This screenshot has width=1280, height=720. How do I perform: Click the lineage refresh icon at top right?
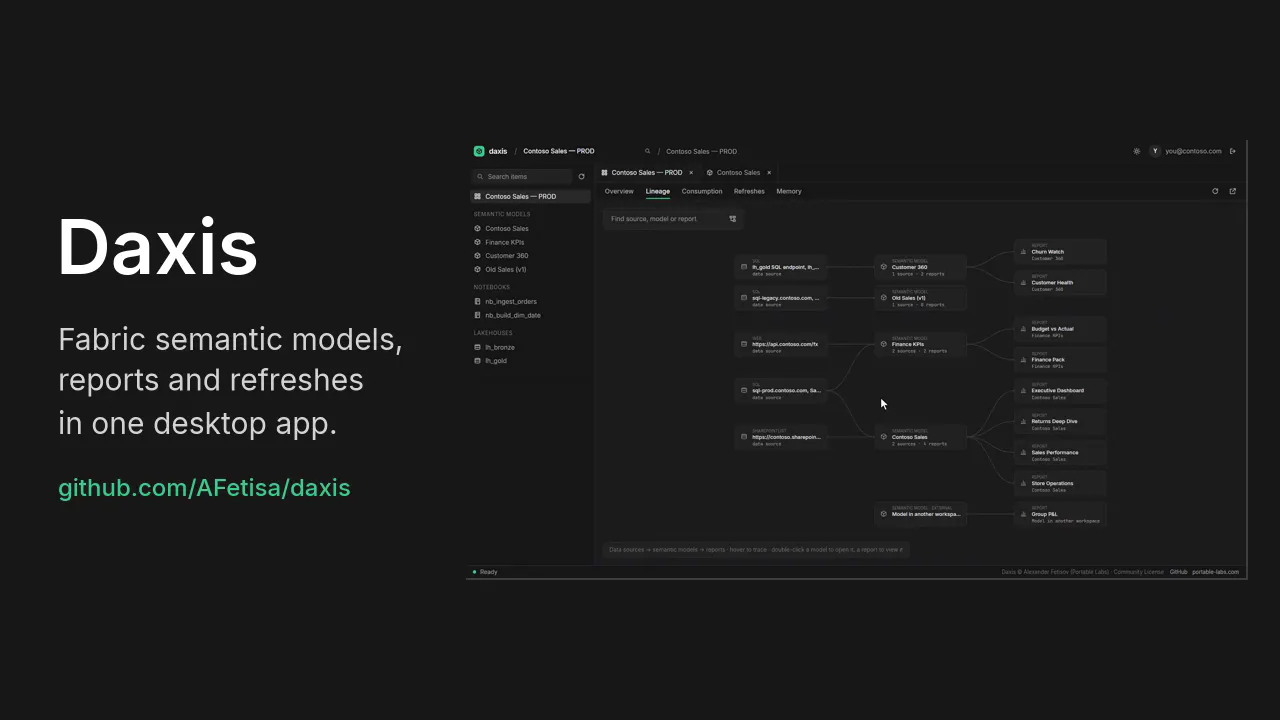coord(1215,191)
